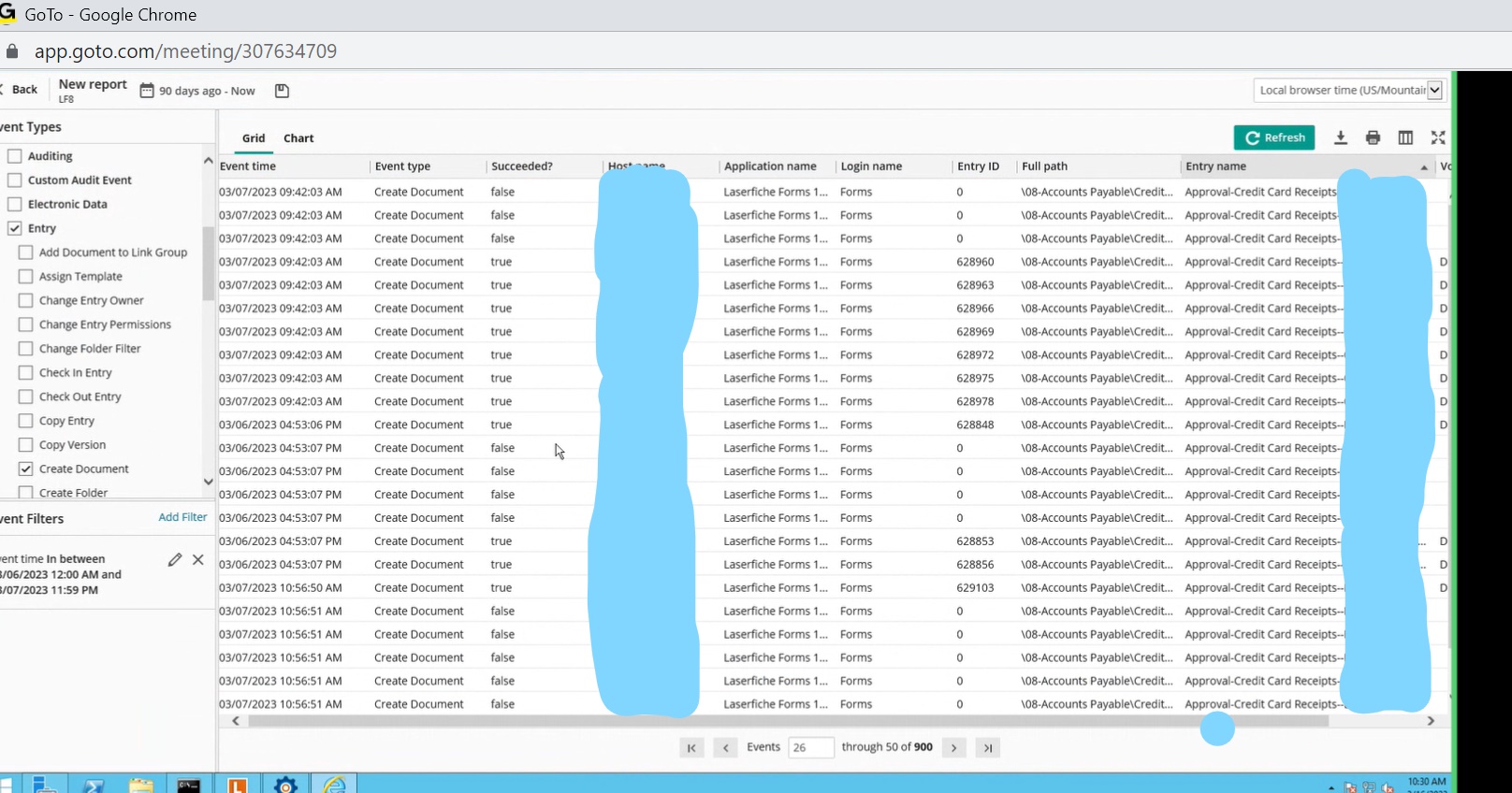The height and width of the screenshot is (793, 1512).
Task: Click the browser address bar URL
Action: [185, 51]
